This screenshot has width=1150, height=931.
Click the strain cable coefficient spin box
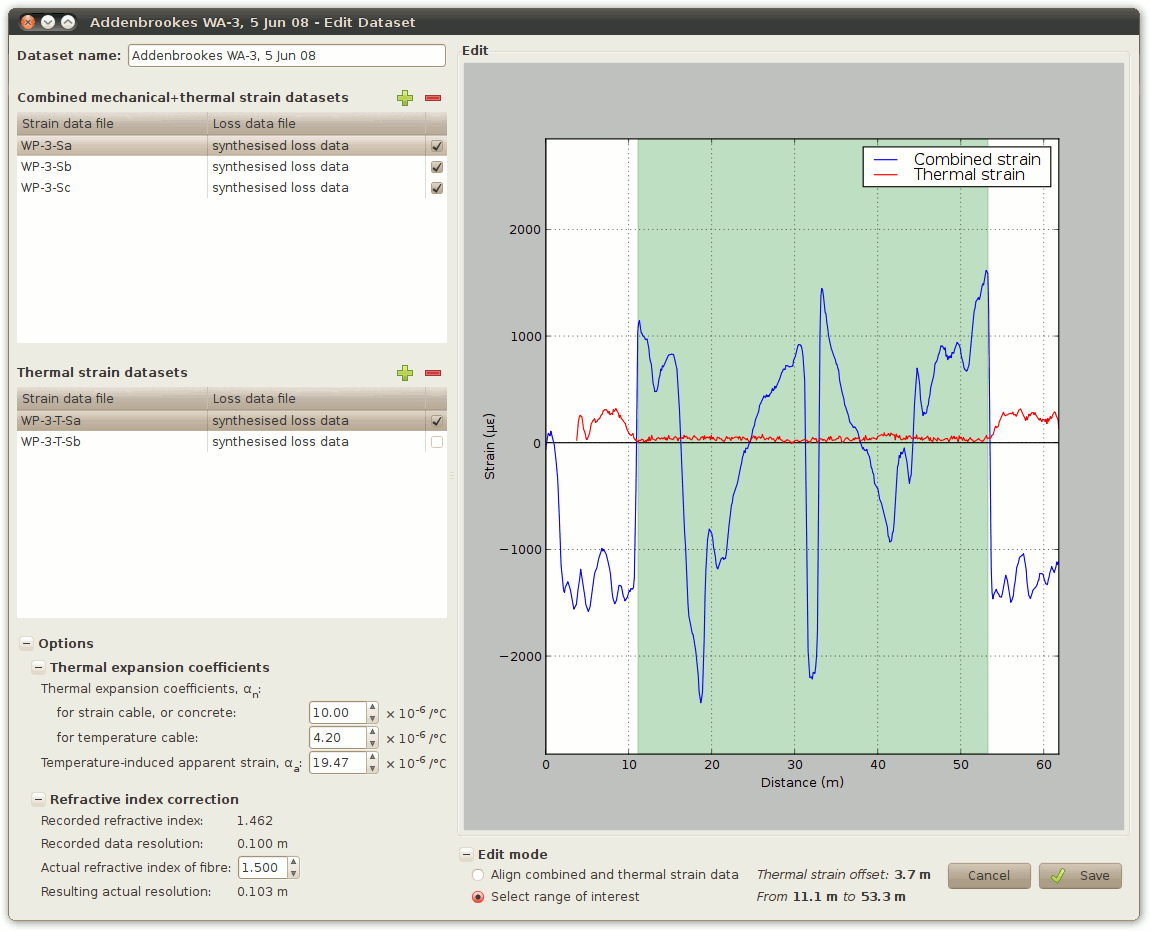pos(337,713)
